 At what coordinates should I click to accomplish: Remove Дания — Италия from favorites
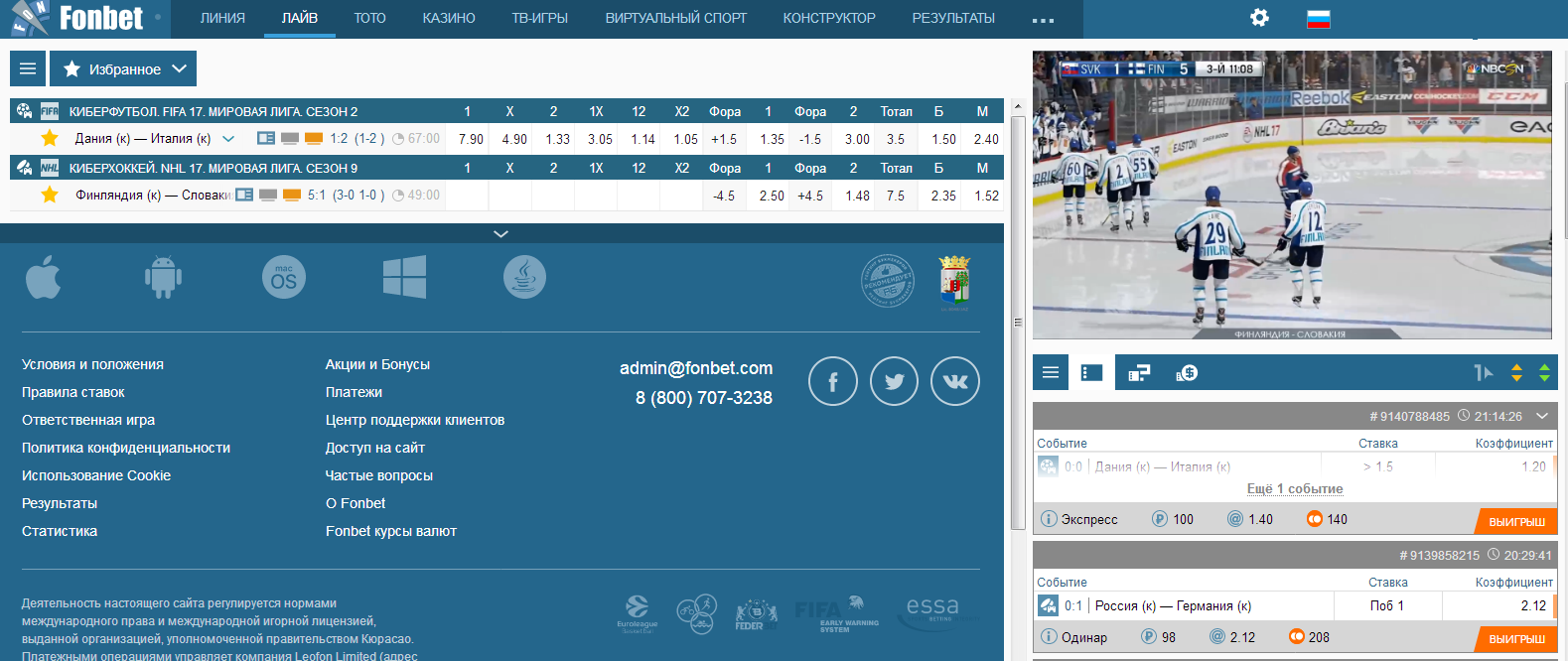tap(50, 139)
